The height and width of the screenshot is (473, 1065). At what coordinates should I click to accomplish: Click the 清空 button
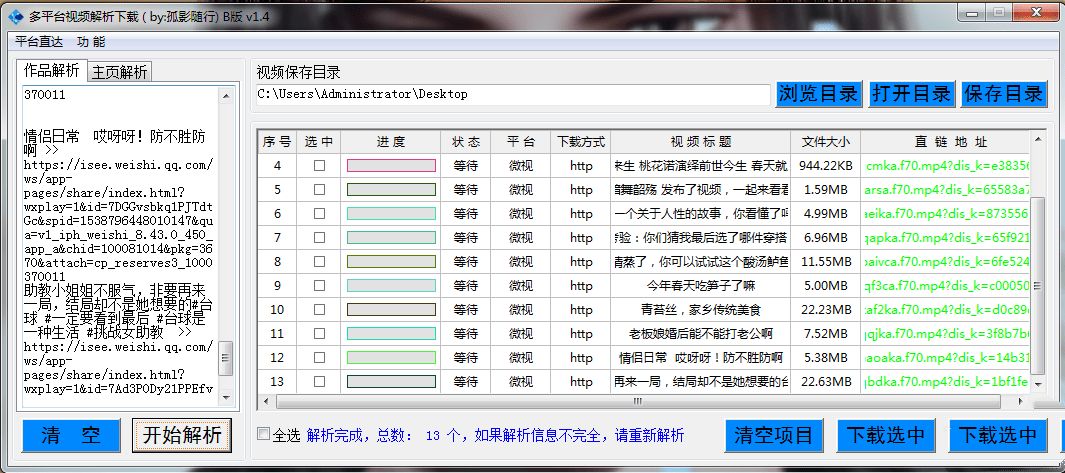(71, 435)
